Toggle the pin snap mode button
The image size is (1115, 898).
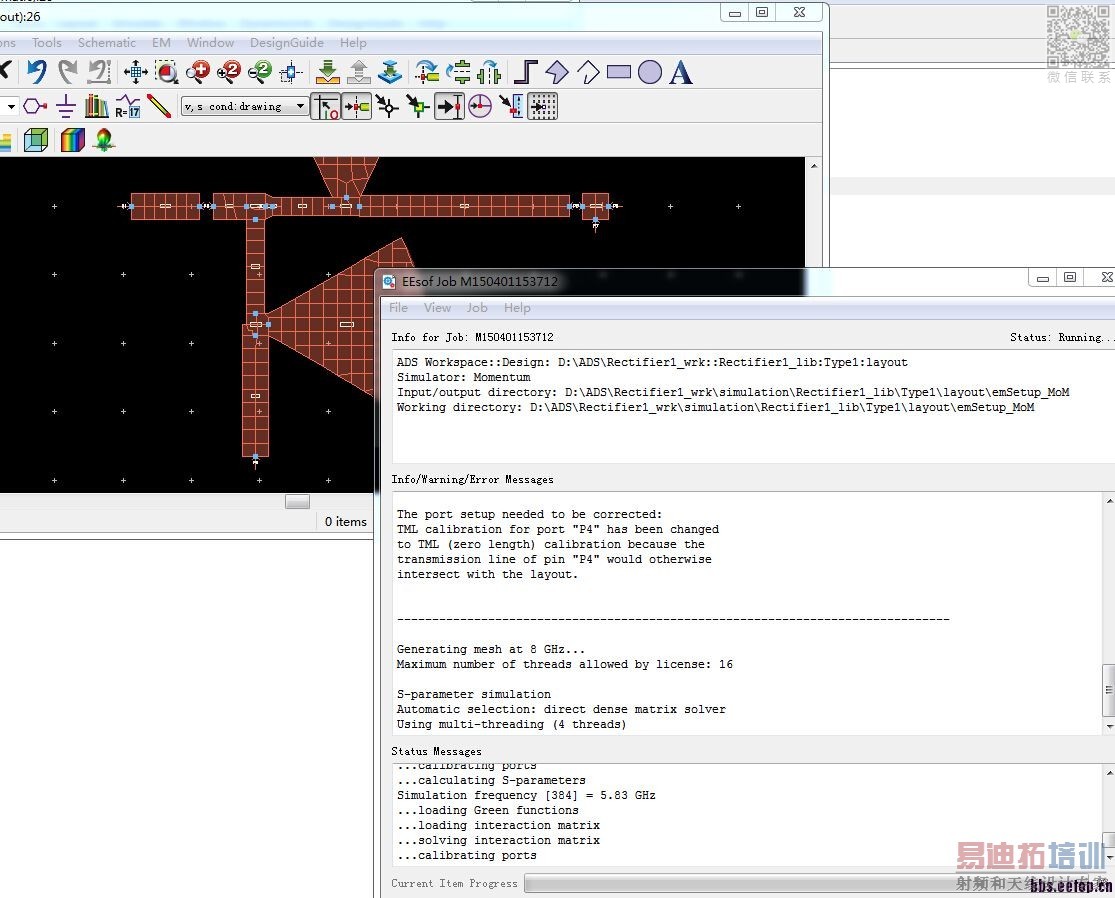tap(357, 106)
